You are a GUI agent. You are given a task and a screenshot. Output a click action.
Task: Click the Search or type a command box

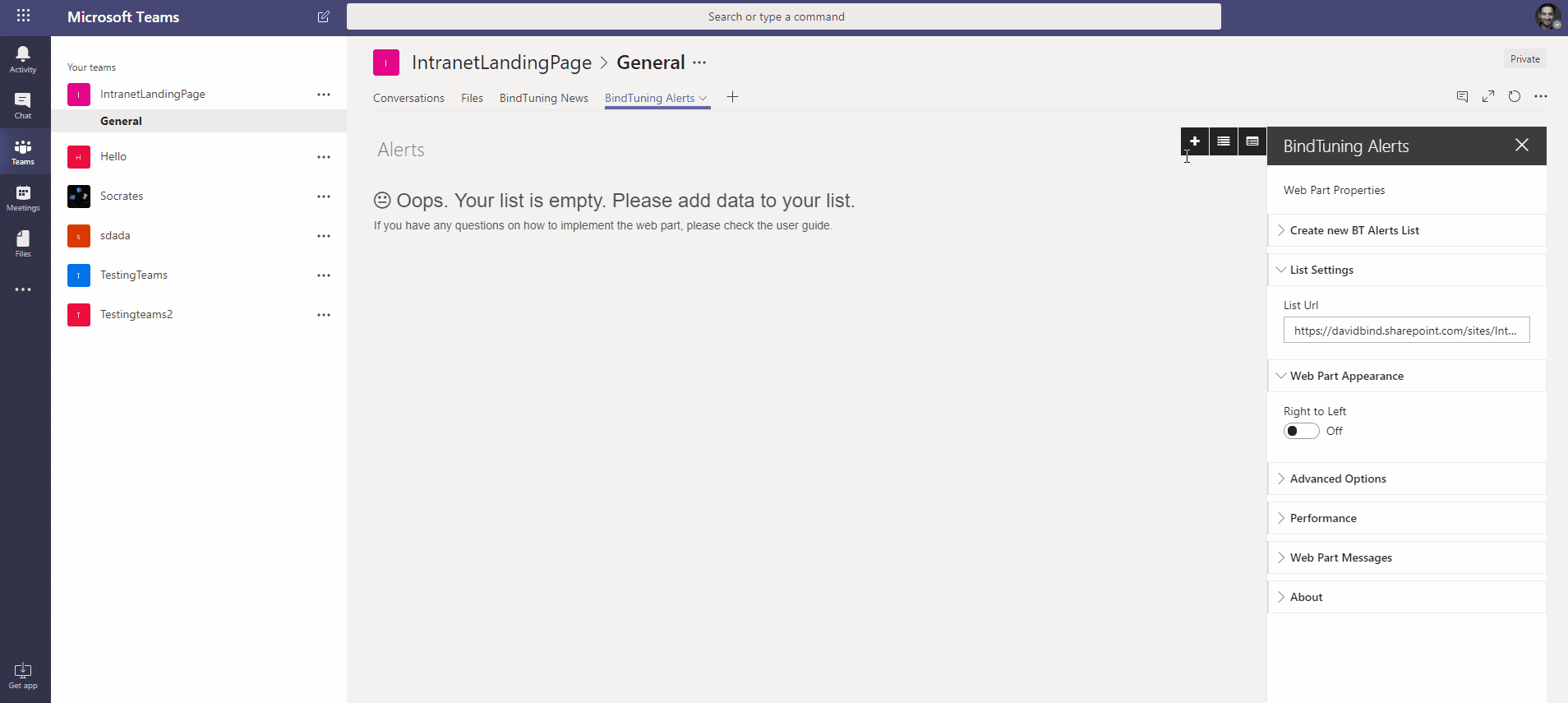point(784,16)
